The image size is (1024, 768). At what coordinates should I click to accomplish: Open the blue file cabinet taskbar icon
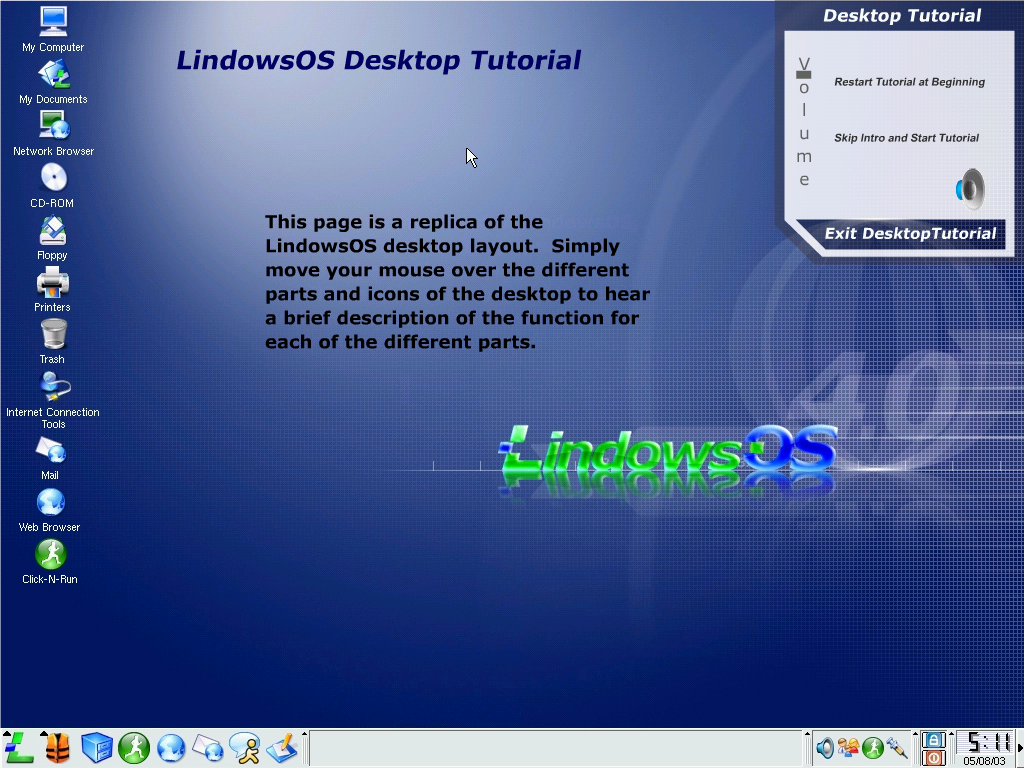(97, 748)
